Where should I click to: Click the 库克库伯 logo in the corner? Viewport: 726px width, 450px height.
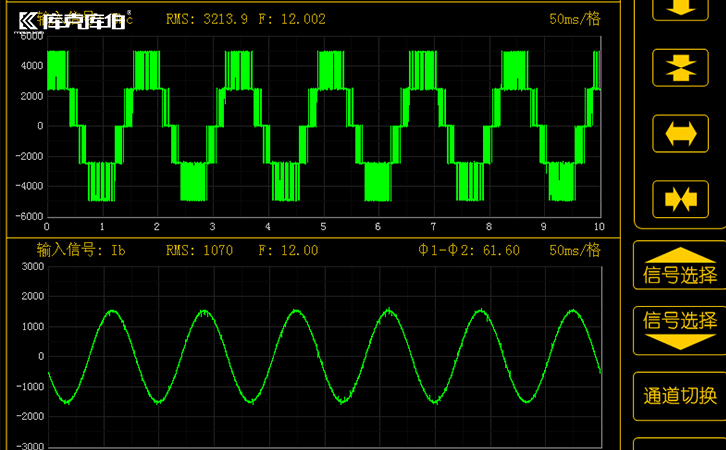coord(72,20)
